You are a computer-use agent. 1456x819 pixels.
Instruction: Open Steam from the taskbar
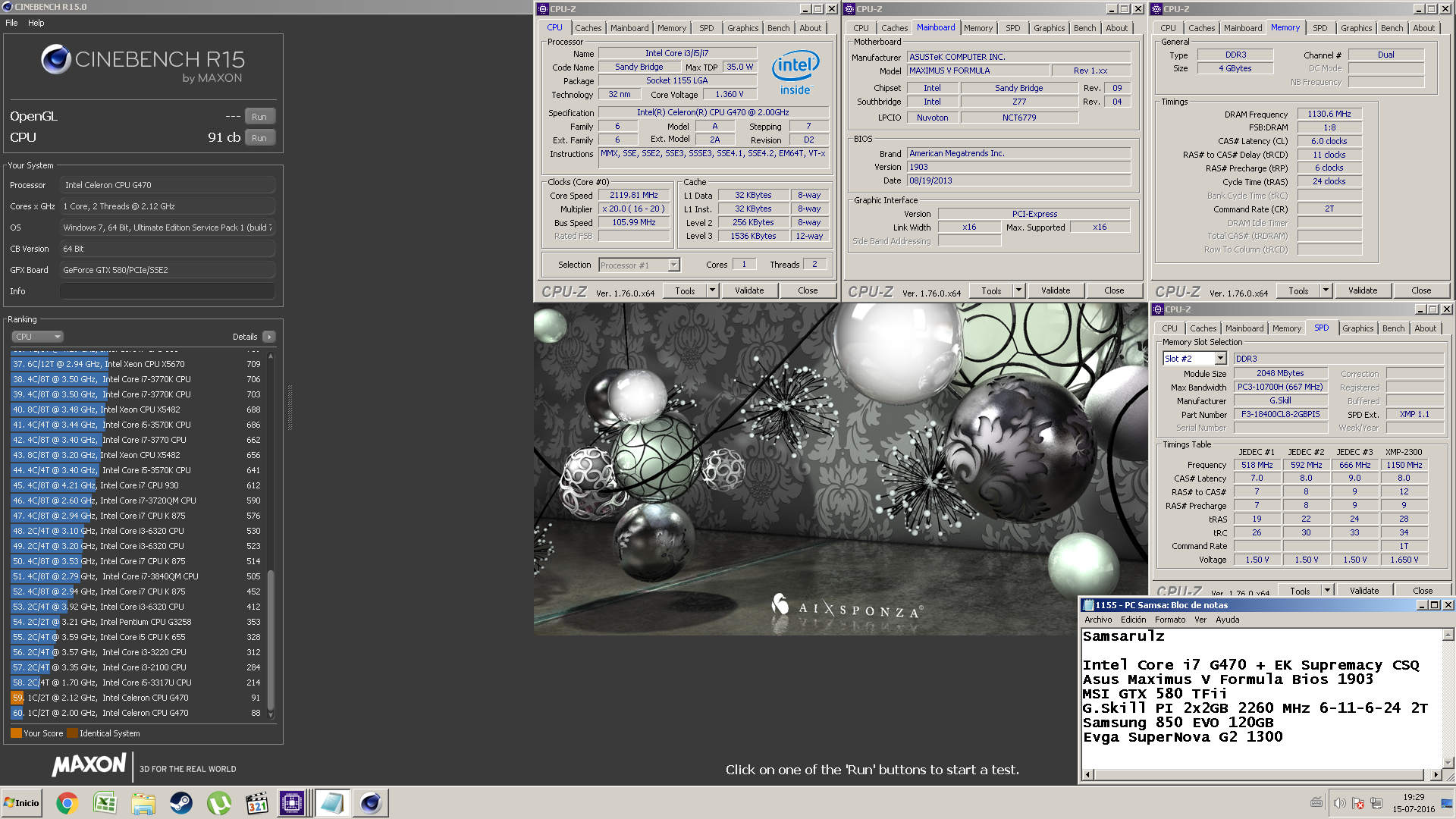pos(180,803)
